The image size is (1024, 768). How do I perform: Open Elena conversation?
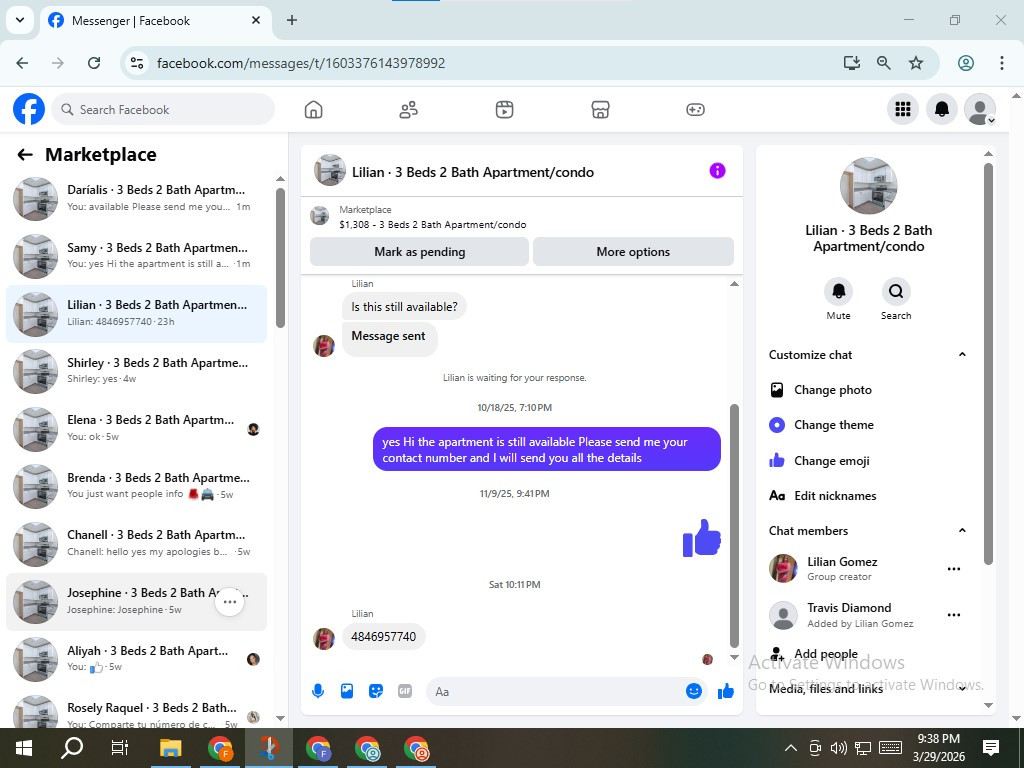(x=136, y=428)
